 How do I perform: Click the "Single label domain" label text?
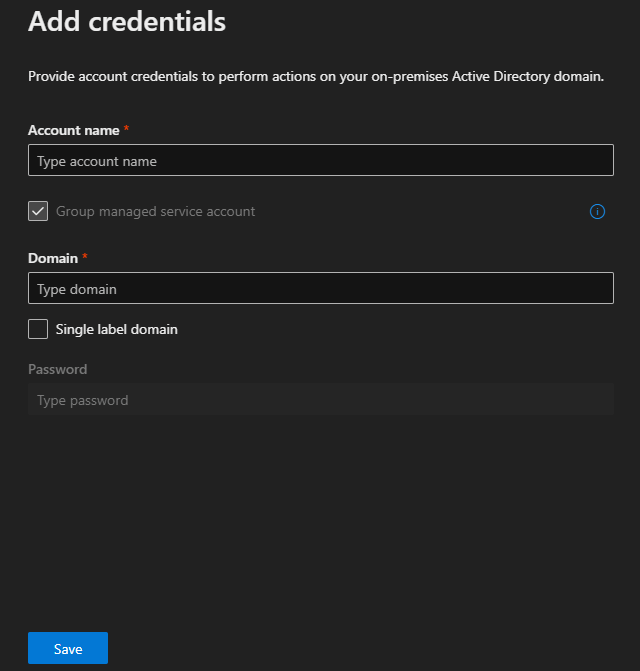point(116,329)
